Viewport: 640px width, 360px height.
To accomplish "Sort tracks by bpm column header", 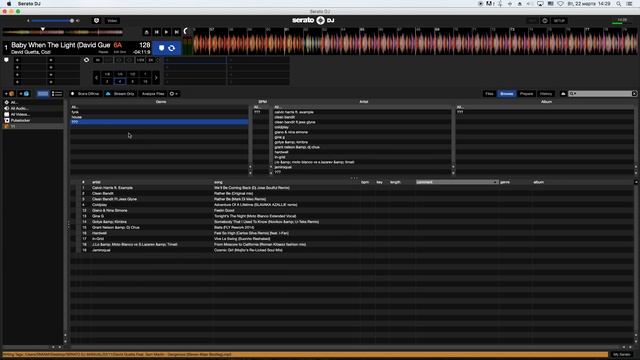I will click(x=365, y=182).
